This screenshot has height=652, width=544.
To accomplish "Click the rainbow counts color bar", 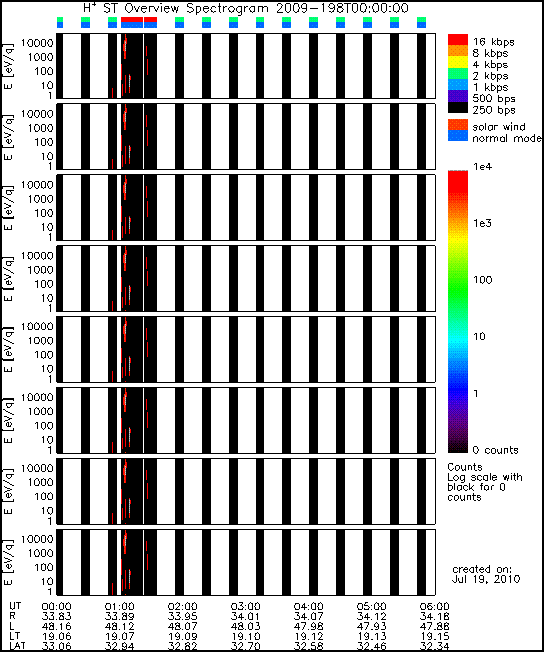I will point(457,311).
